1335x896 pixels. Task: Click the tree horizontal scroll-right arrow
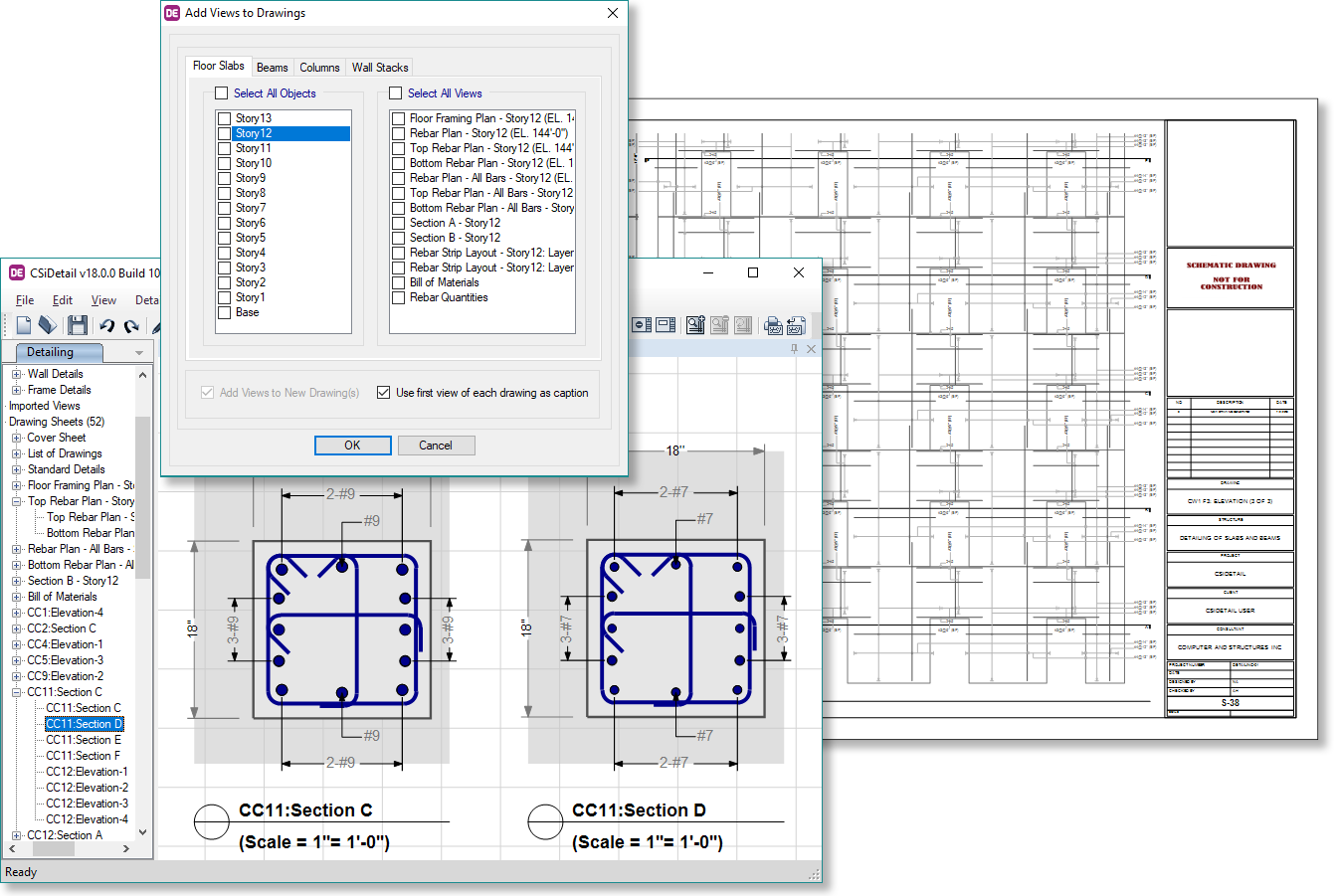point(126,849)
